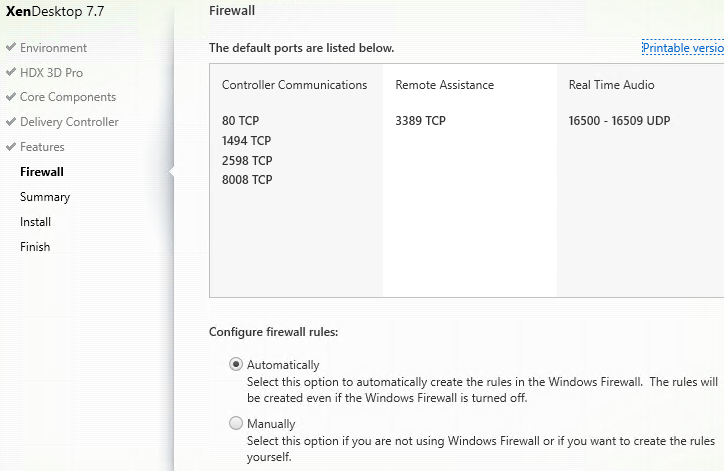Click the Delivery Controller checkmark icon
This screenshot has height=471, width=724.
click(11, 121)
